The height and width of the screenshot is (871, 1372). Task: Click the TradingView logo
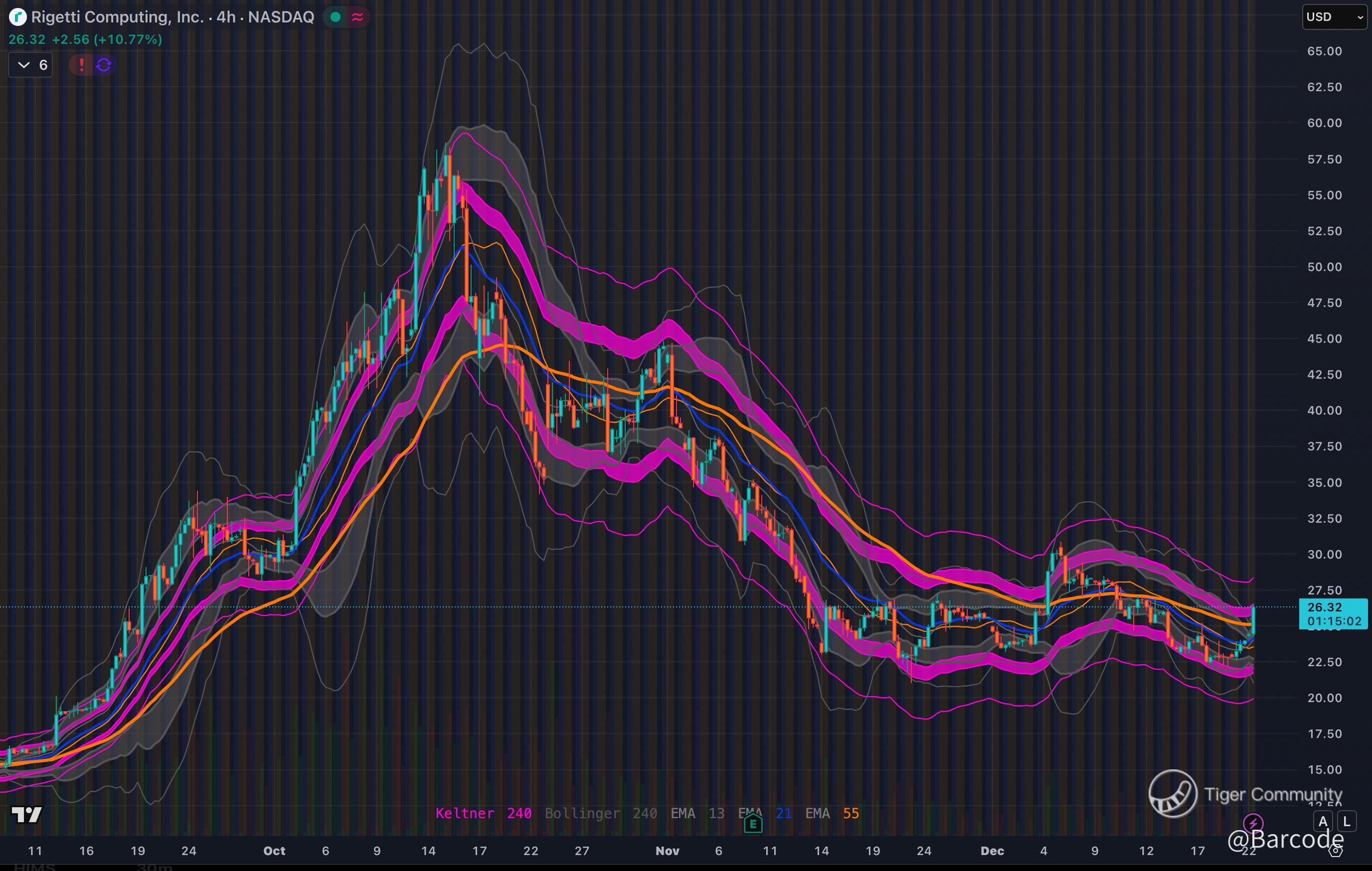[27, 815]
